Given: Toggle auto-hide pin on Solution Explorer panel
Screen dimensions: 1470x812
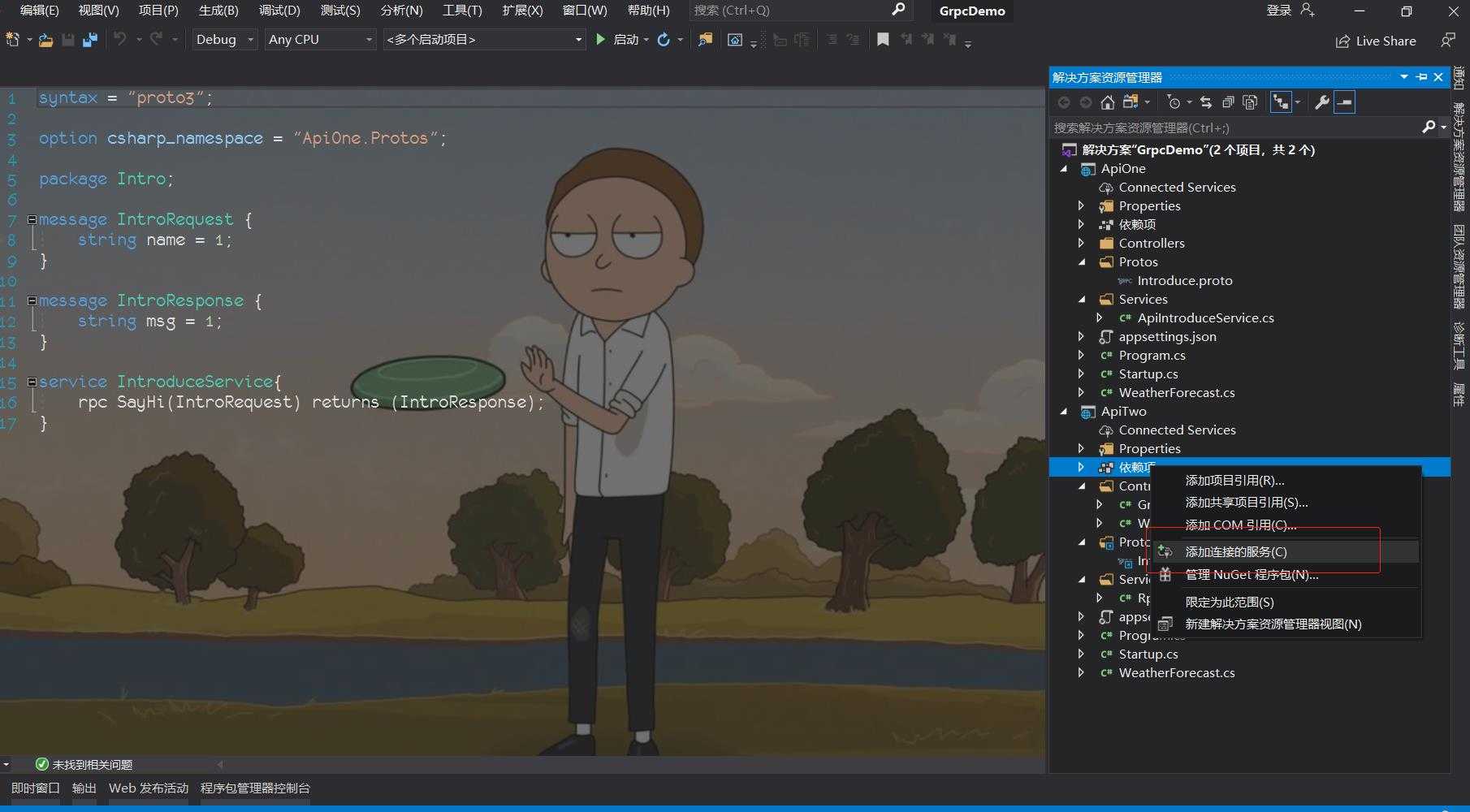Looking at the screenshot, I should pos(1421,77).
